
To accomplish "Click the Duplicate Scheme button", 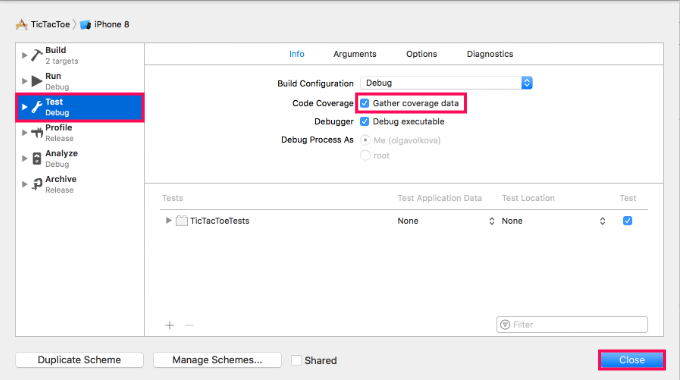I will [x=79, y=360].
